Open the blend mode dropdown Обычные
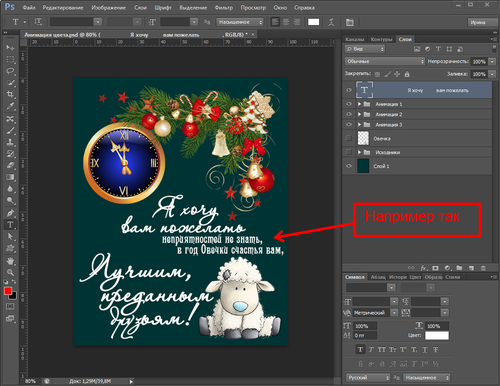Screen dimensions: 500x386 (x=385, y=61)
